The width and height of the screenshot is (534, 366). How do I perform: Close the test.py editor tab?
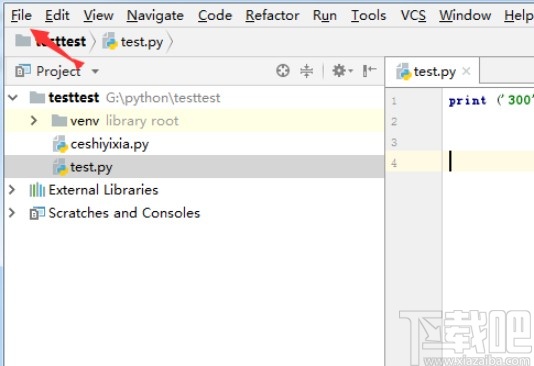pyautogui.click(x=466, y=71)
